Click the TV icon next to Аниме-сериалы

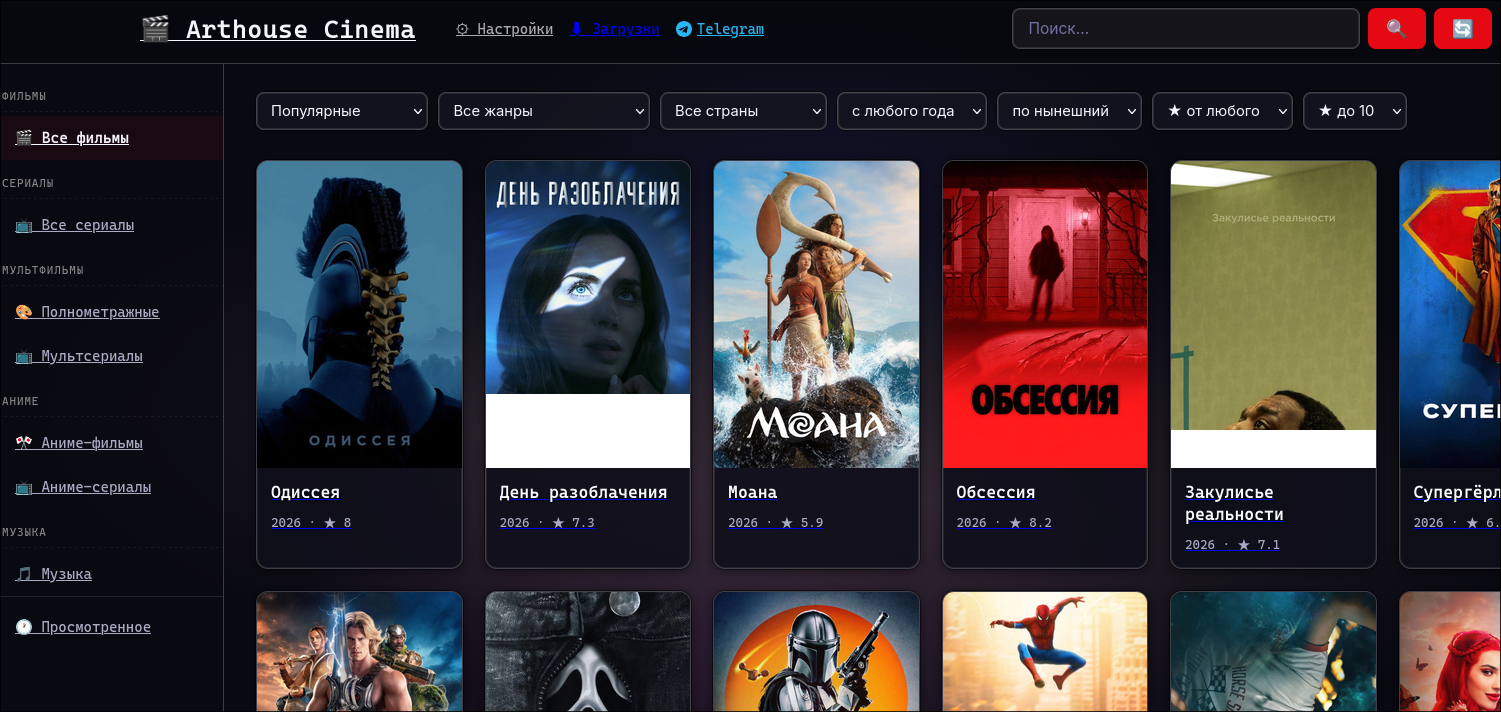pos(24,487)
